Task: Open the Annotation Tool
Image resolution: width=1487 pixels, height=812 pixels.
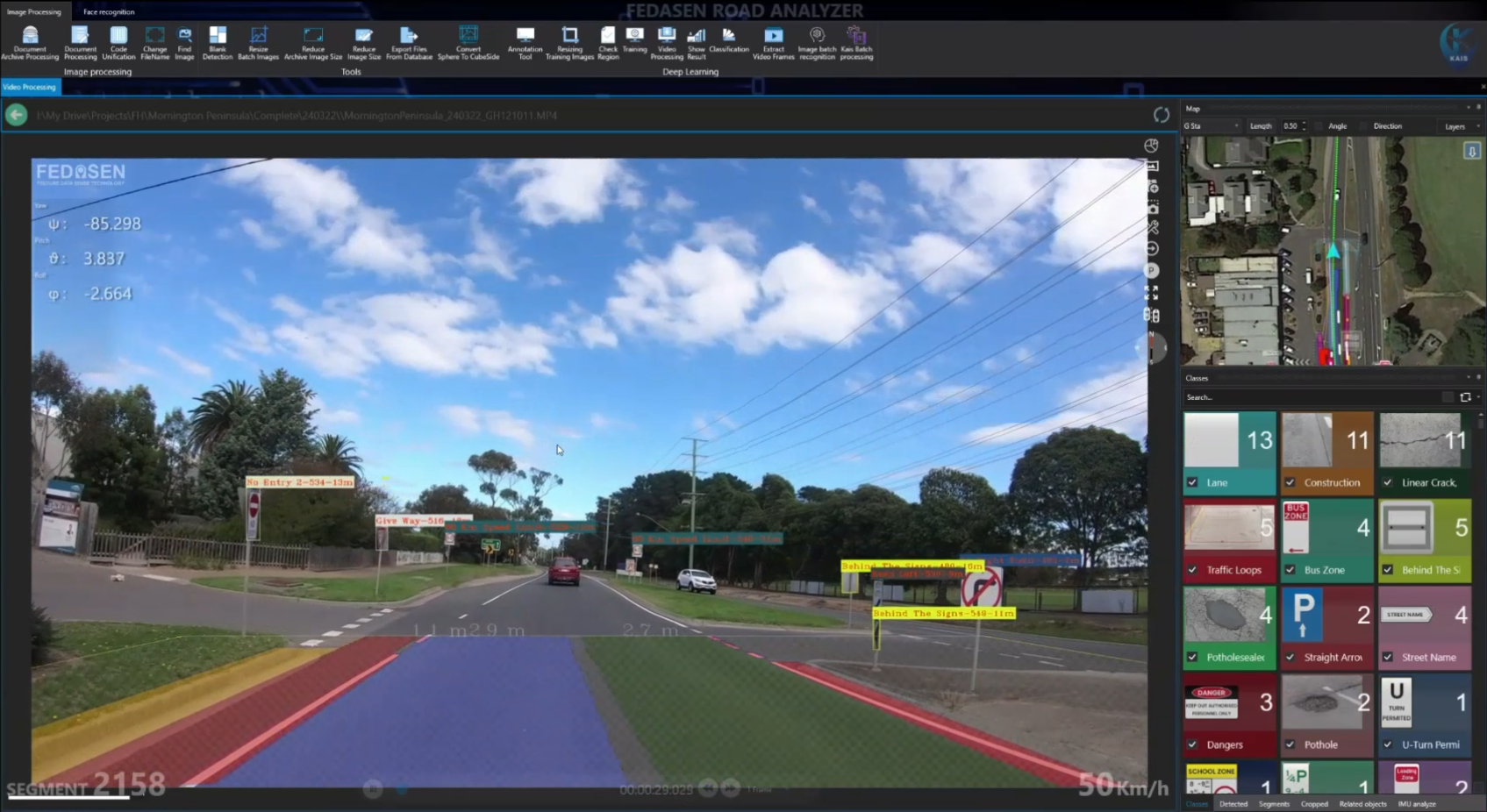Action: pyautogui.click(x=525, y=41)
